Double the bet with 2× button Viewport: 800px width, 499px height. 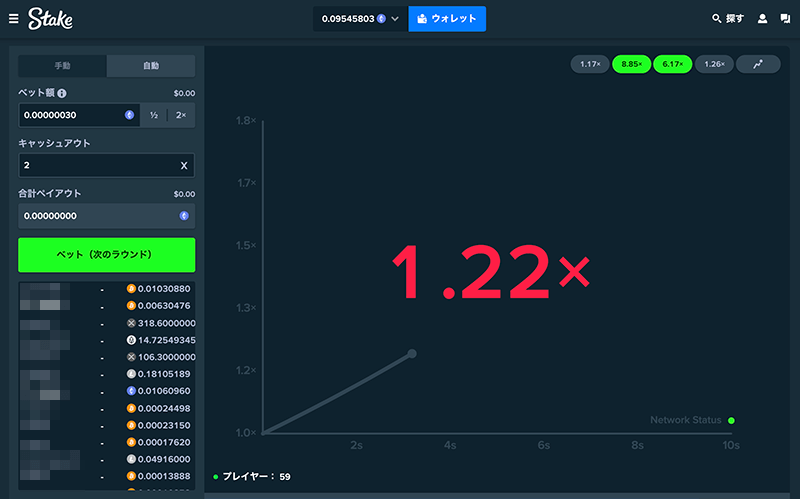click(x=181, y=115)
